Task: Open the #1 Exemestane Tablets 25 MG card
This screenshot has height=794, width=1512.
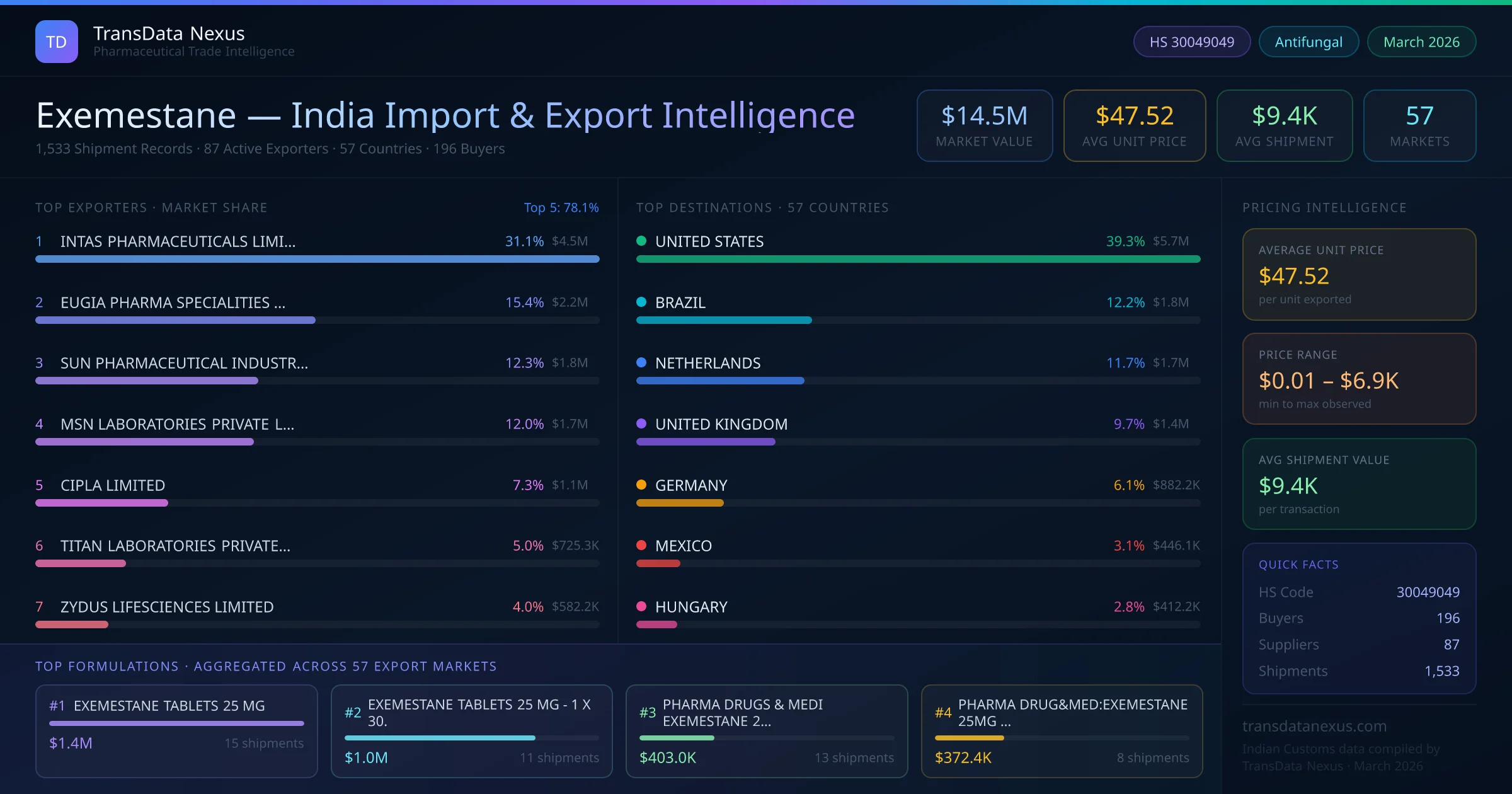Action: coord(176,731)
